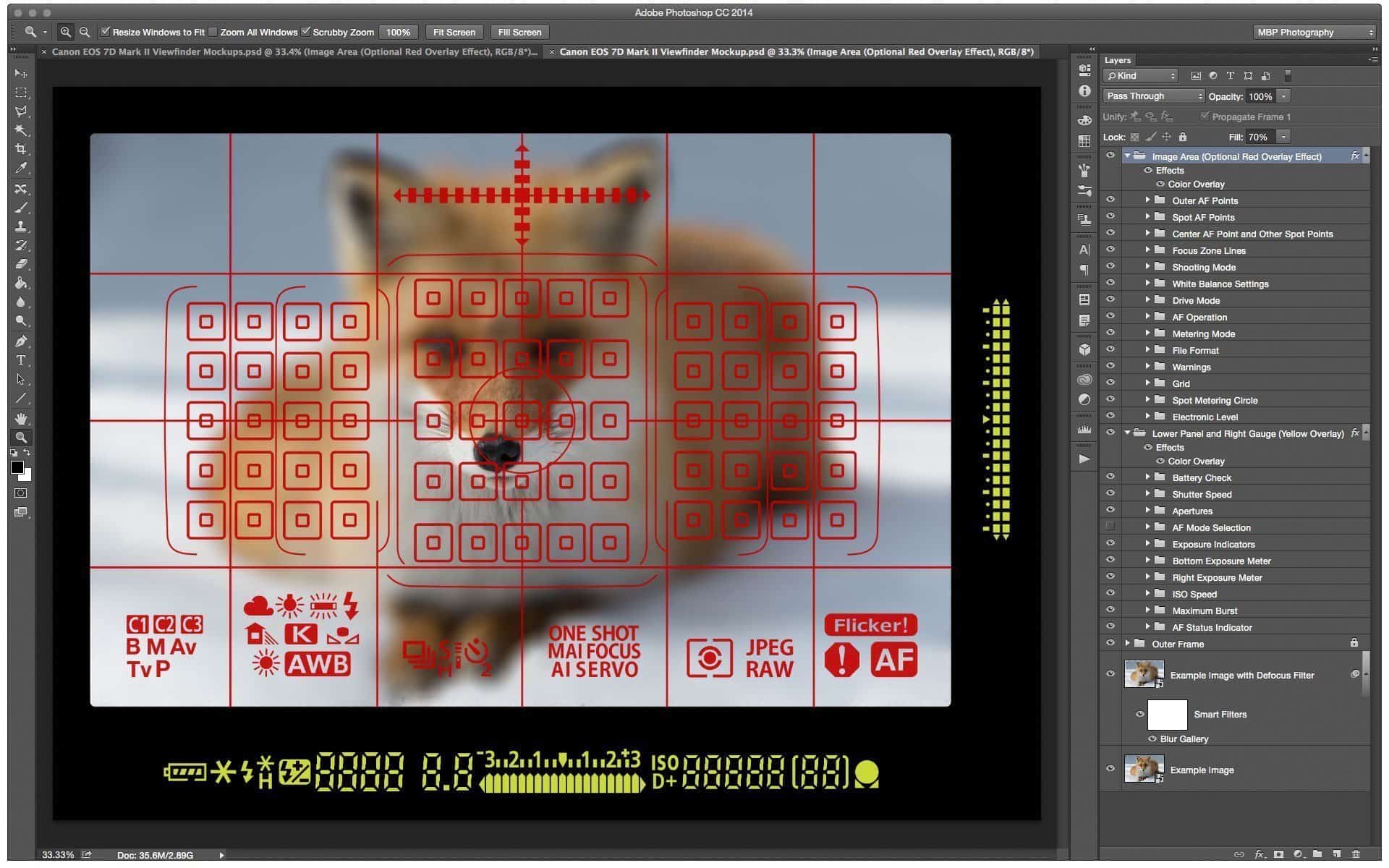Select the Crop tool
1389x868 pixels.
tap(21, 149)
